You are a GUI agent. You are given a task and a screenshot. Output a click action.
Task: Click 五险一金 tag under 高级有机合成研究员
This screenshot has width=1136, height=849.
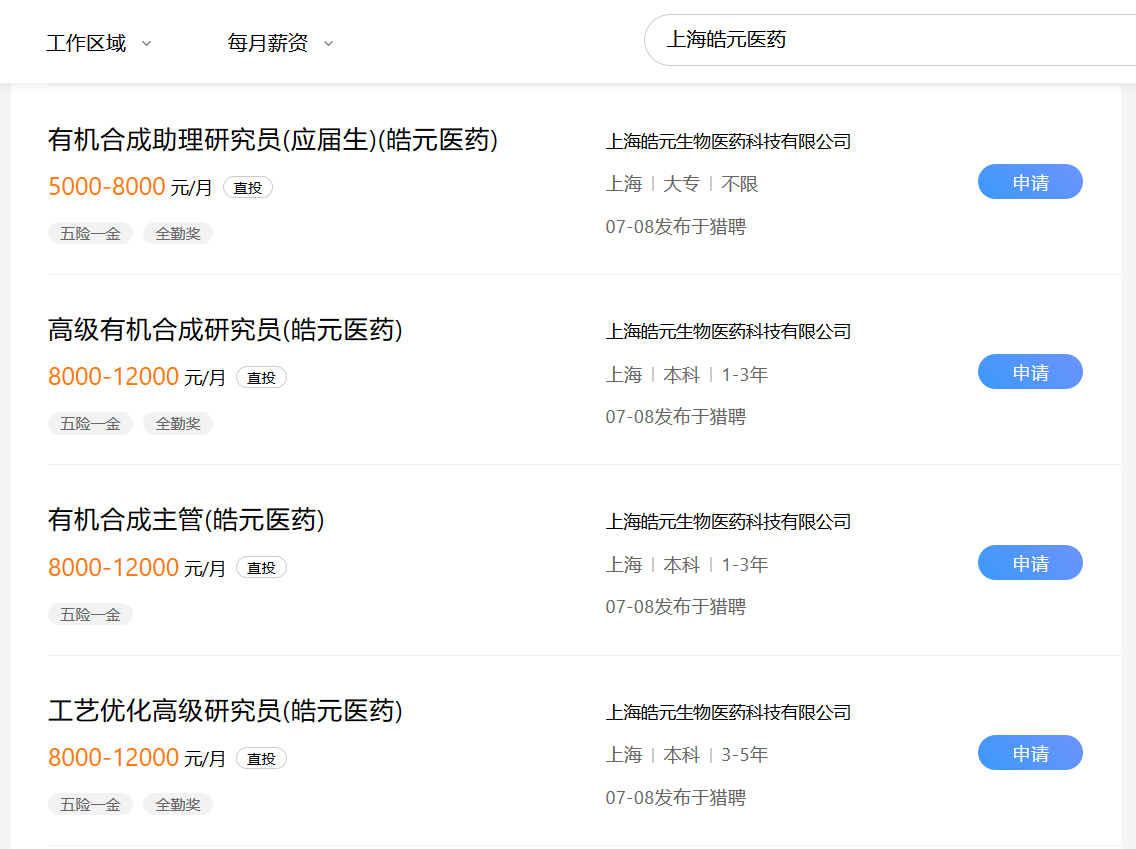(x=91, y=424)
